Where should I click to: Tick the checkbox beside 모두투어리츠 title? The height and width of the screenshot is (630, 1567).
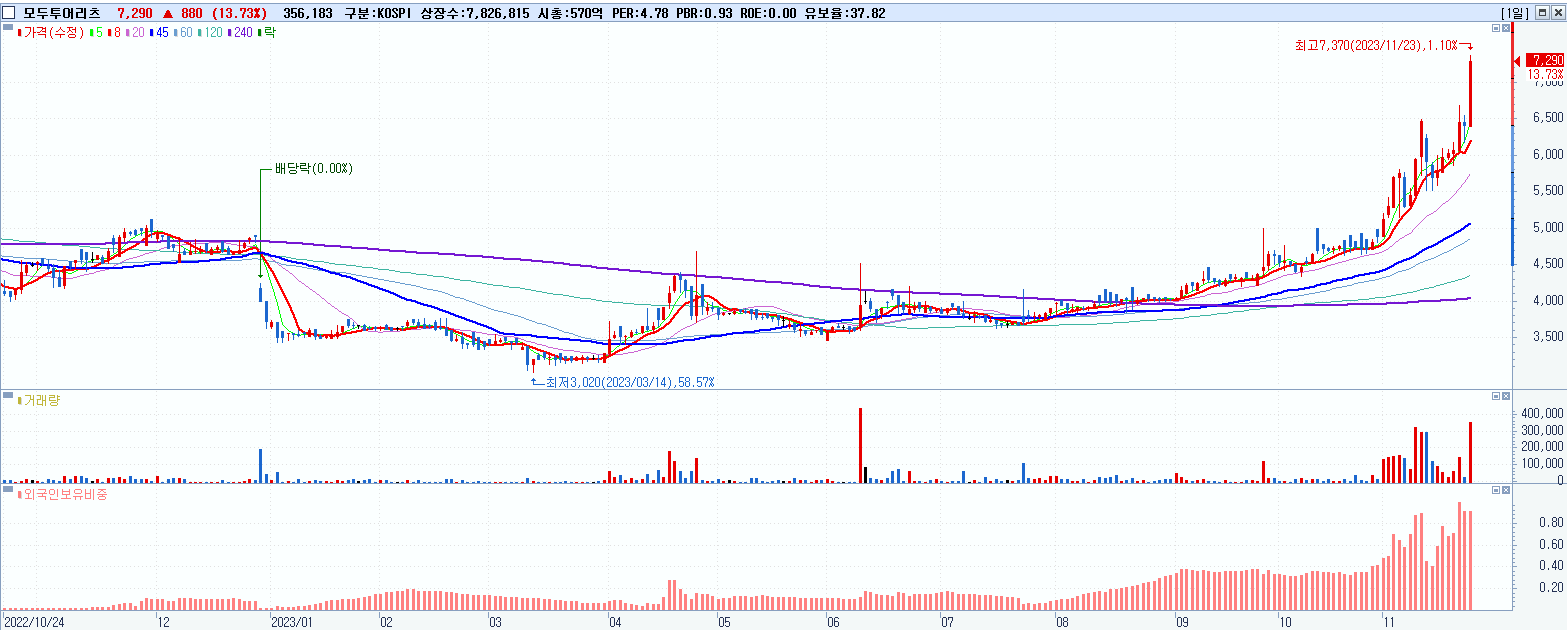click(x=9, y=13)
